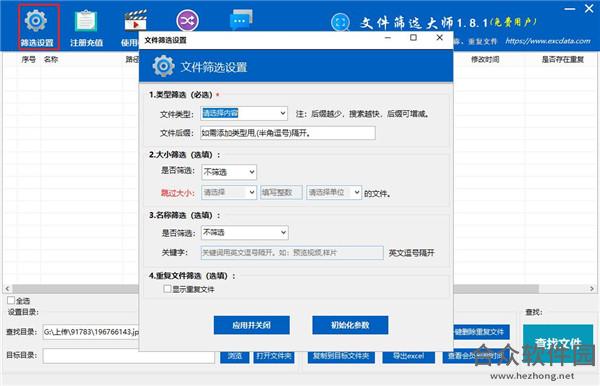Image resolution: width=600 pixels, height=386 pixels.
Task: Click the gear icon in dialog header
Action: (x=163, y=66)
